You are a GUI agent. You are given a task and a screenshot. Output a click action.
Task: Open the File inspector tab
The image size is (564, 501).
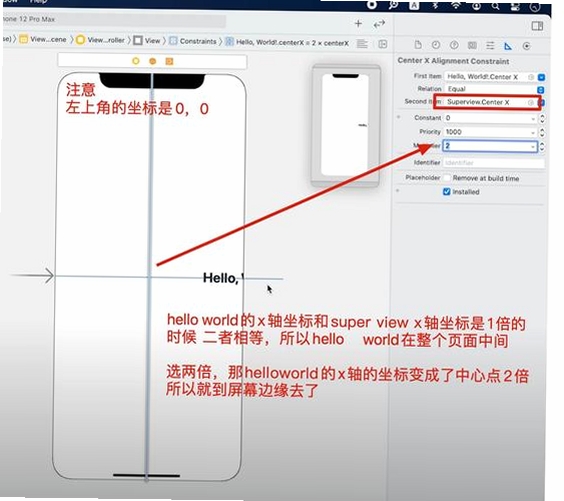tap(418, 45)
